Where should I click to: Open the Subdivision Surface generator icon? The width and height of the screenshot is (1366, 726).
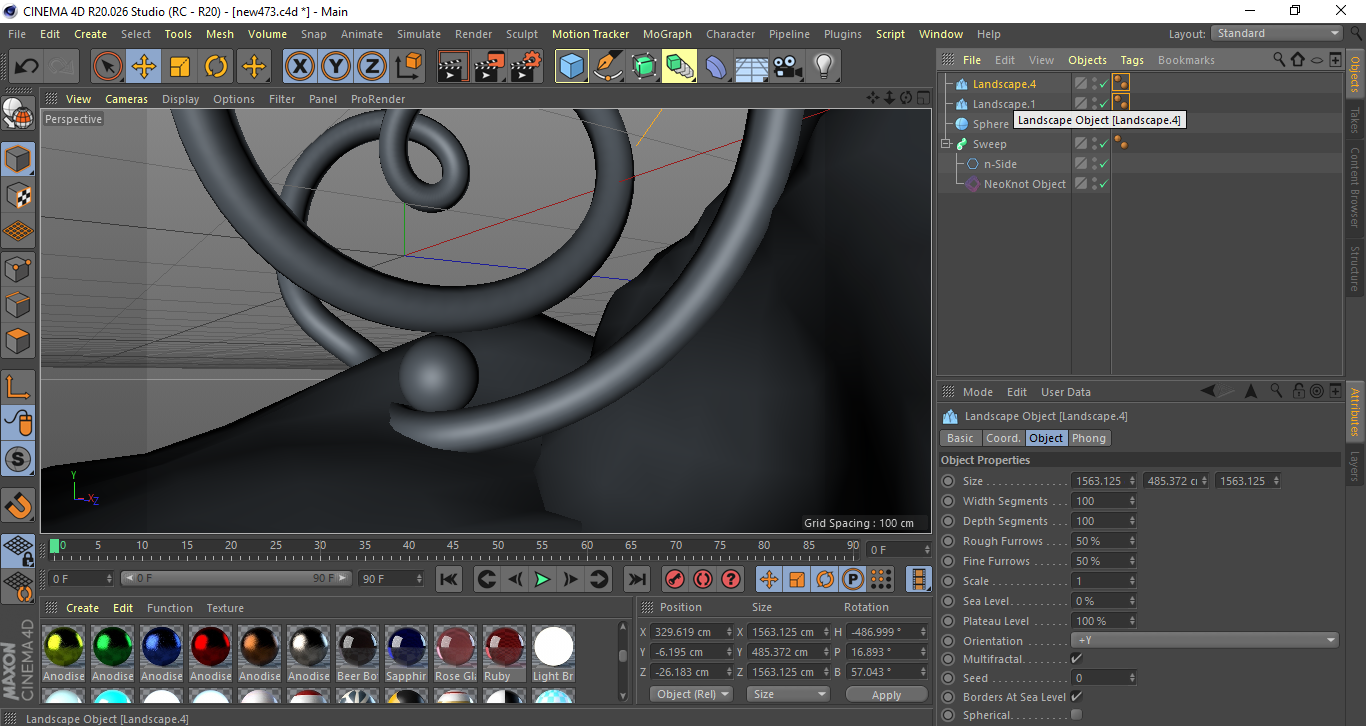pos(644,67)
